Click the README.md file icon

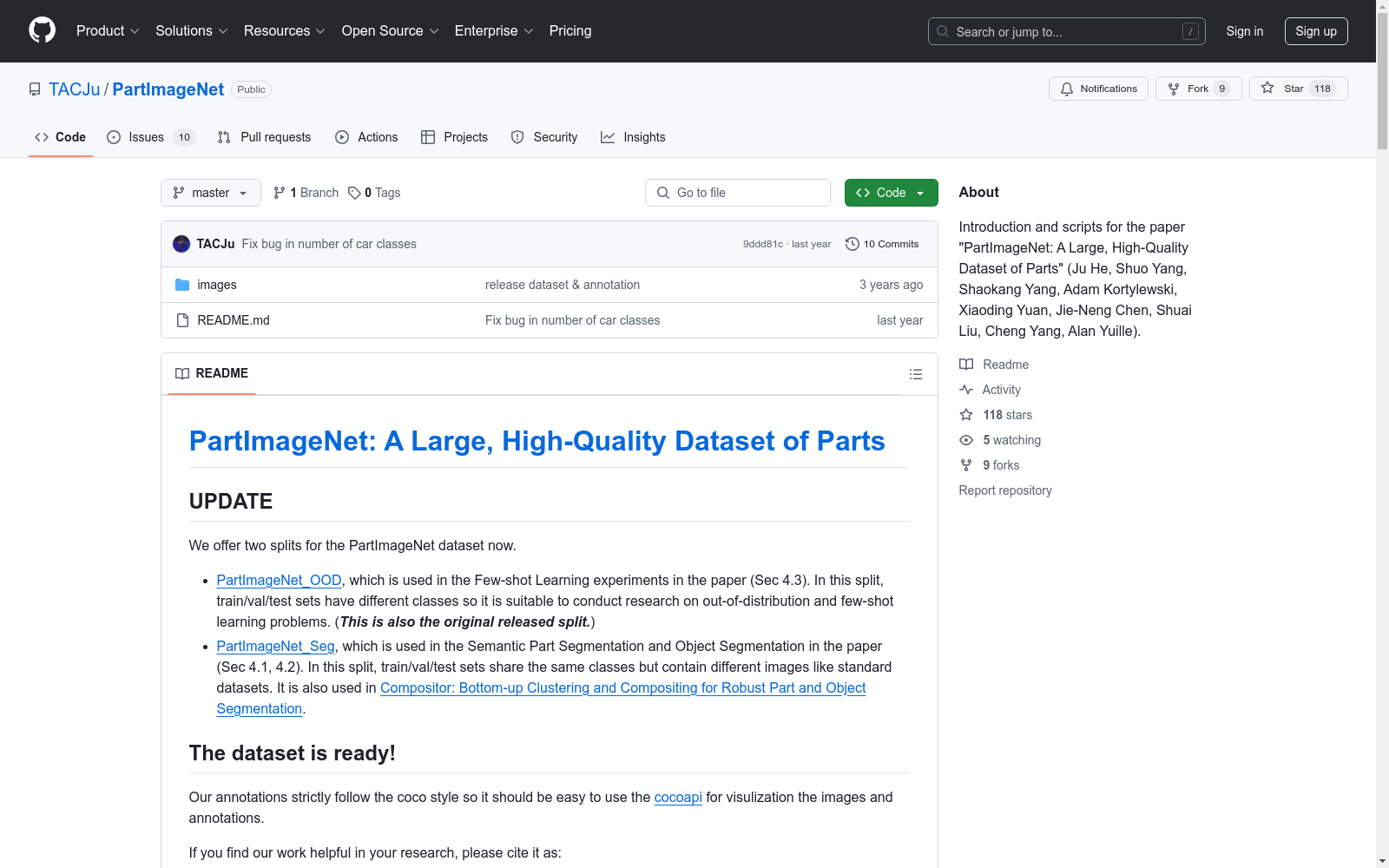point(182,320)
